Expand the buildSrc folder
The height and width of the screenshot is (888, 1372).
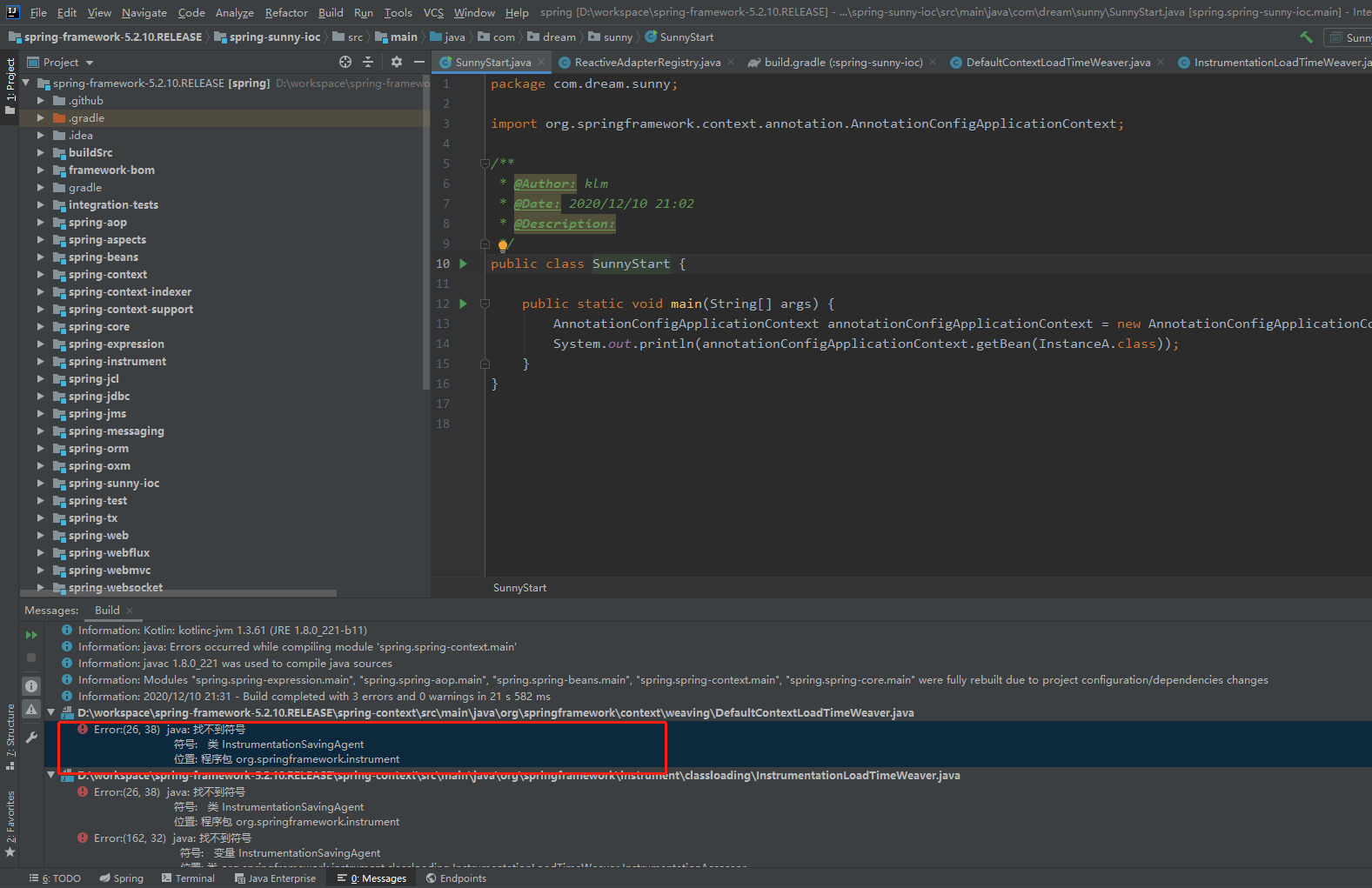coord(40,153)
